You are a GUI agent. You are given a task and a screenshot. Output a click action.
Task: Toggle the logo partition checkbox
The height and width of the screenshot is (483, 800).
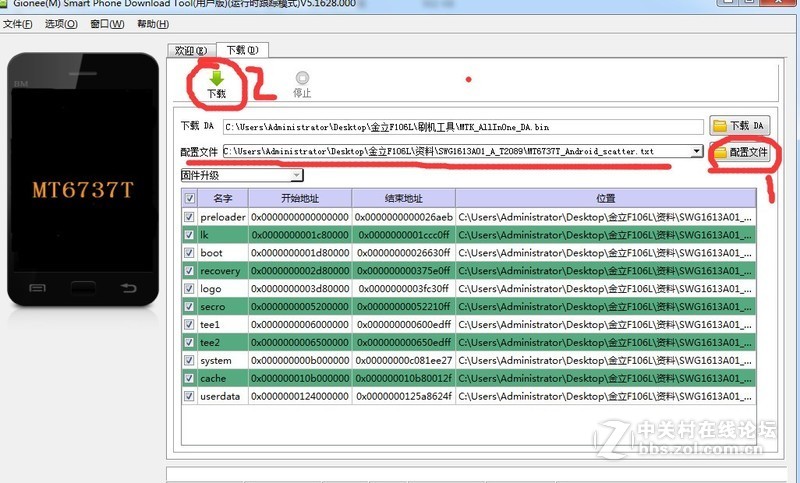(189, 288)
